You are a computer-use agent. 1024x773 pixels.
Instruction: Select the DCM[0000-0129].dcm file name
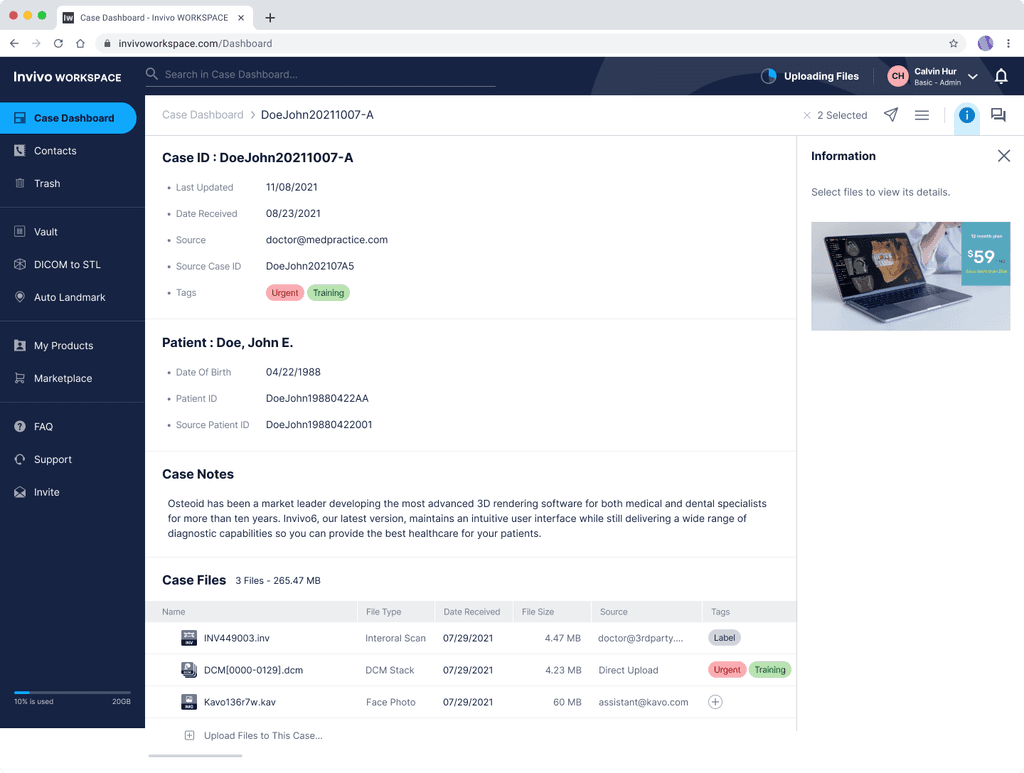click(253, 670)
